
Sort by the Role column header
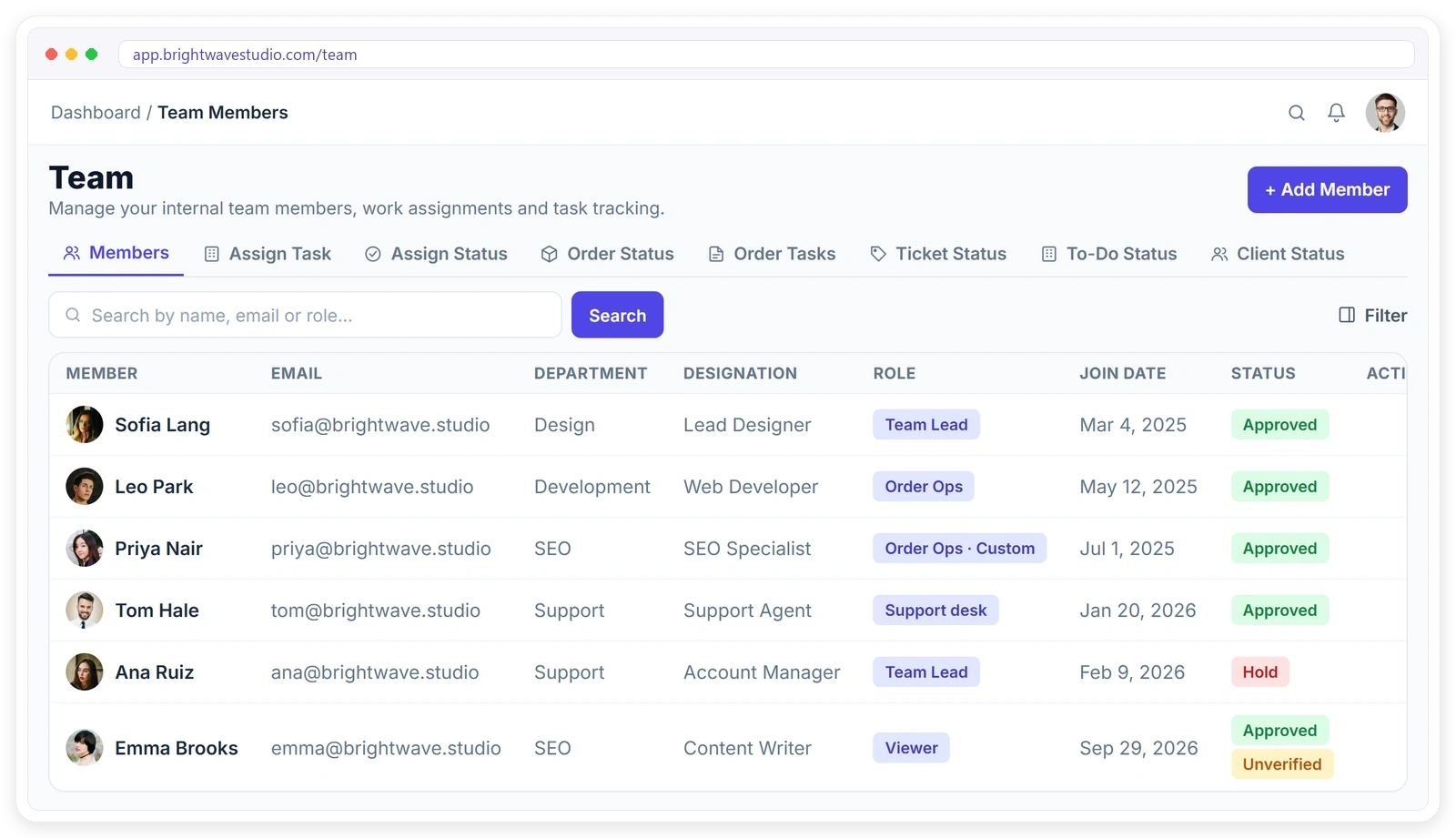click(x=895, y=373)
